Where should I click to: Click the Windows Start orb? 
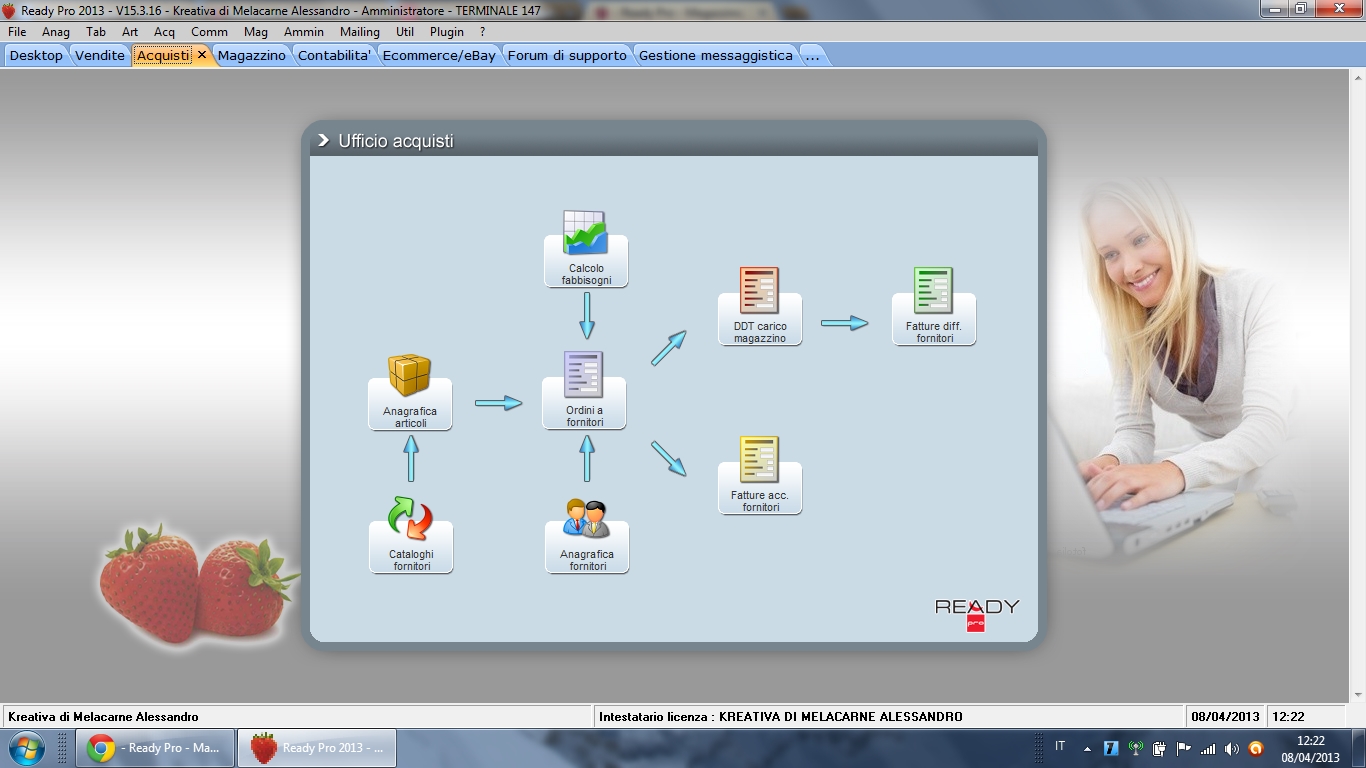coord(26,748)
